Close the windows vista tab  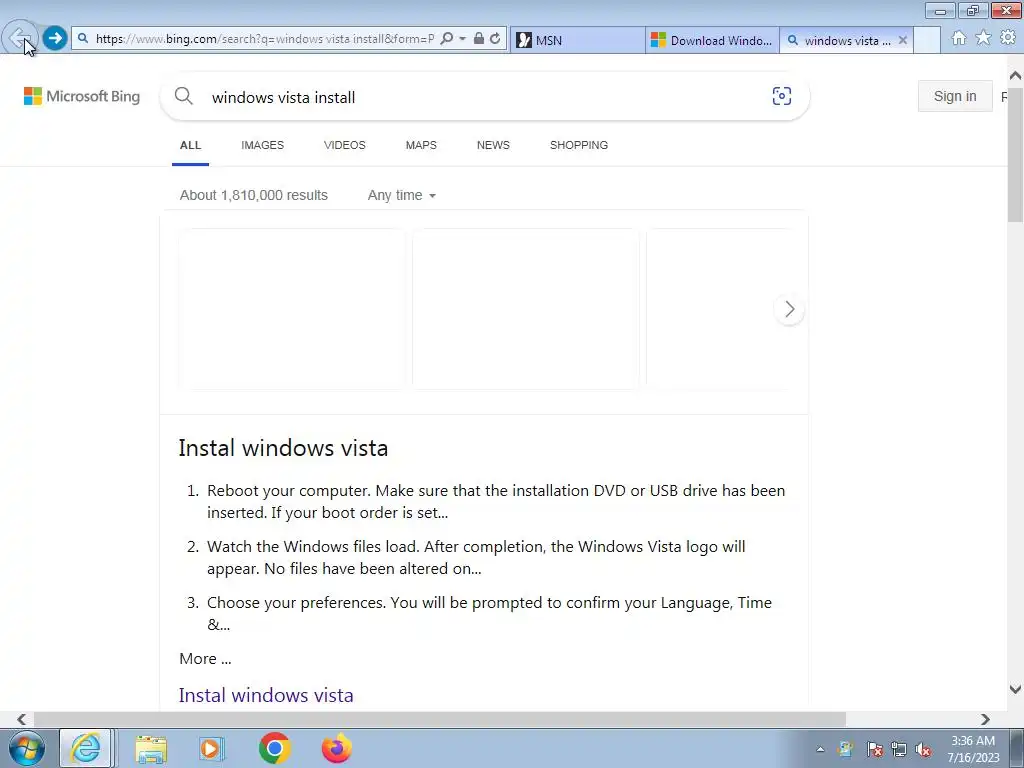point(903,40)
